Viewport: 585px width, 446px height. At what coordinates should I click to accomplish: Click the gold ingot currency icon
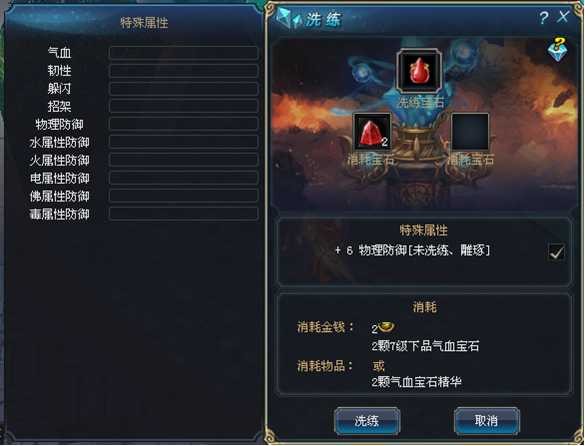[386, 327]
